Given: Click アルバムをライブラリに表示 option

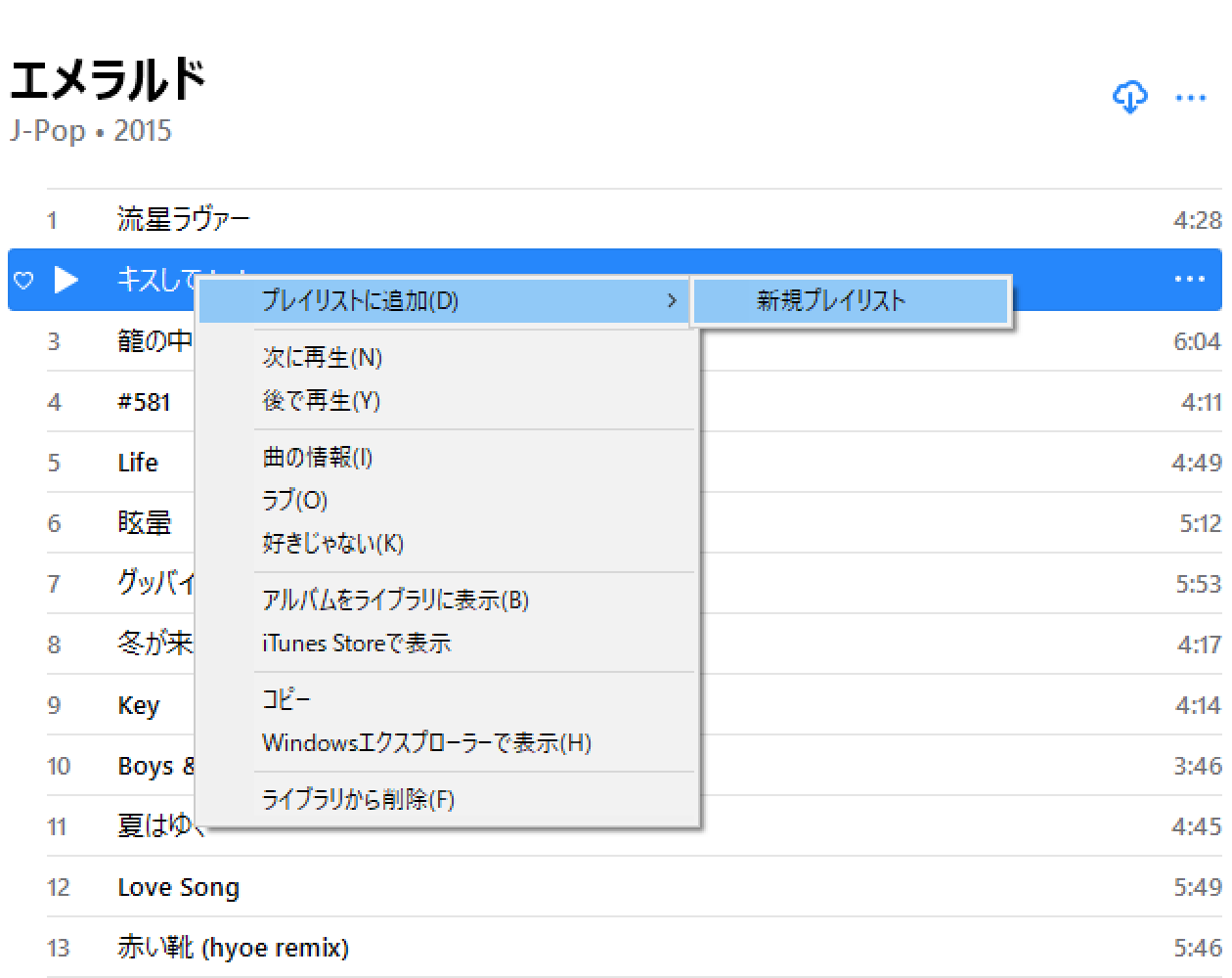Looking at the screenshot, I should pos(395,600).
